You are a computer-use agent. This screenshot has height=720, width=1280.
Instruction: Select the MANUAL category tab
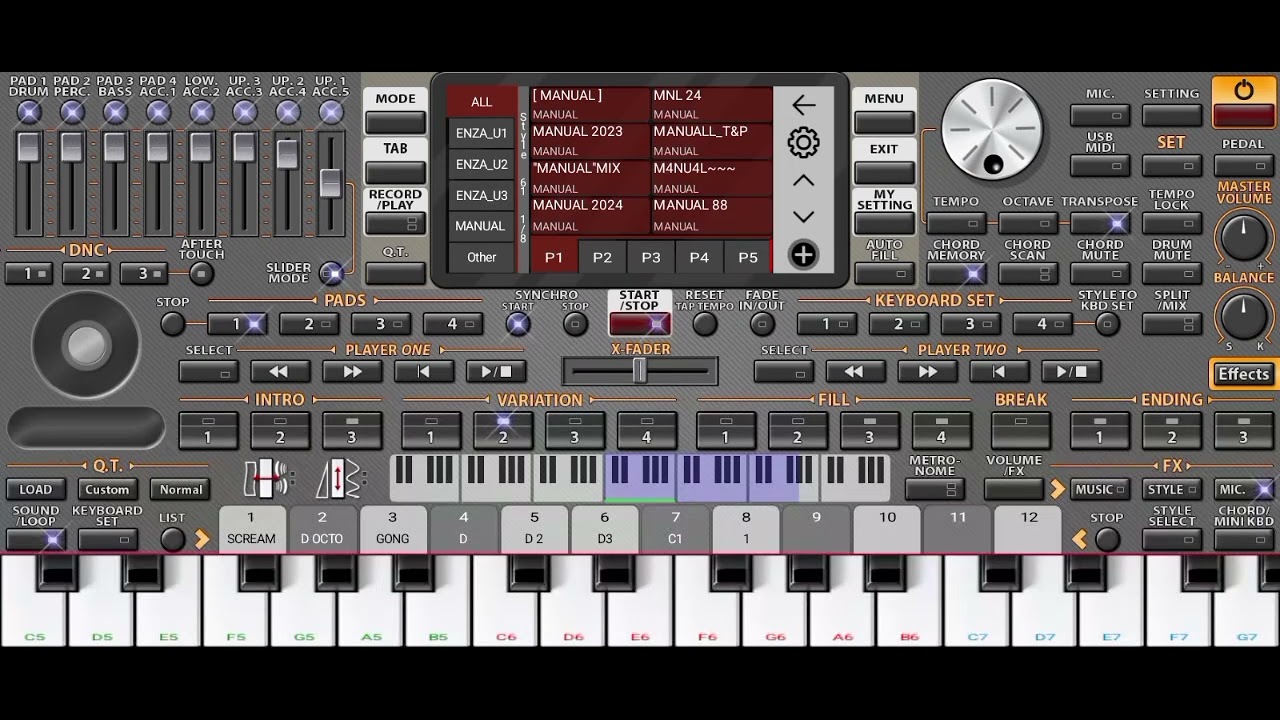(480, 226)
